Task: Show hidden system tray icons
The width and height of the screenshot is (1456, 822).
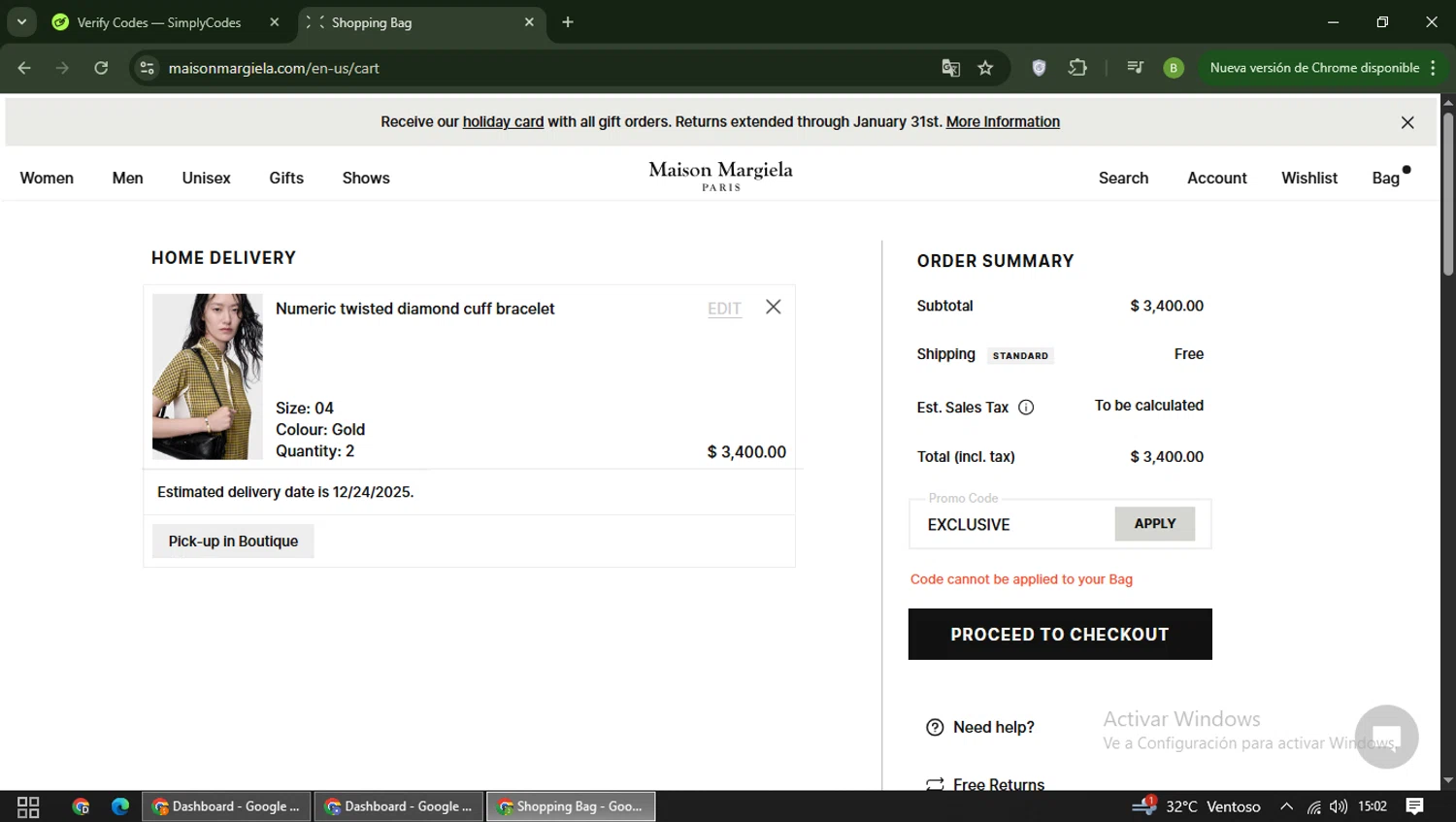Action: 1286,806
